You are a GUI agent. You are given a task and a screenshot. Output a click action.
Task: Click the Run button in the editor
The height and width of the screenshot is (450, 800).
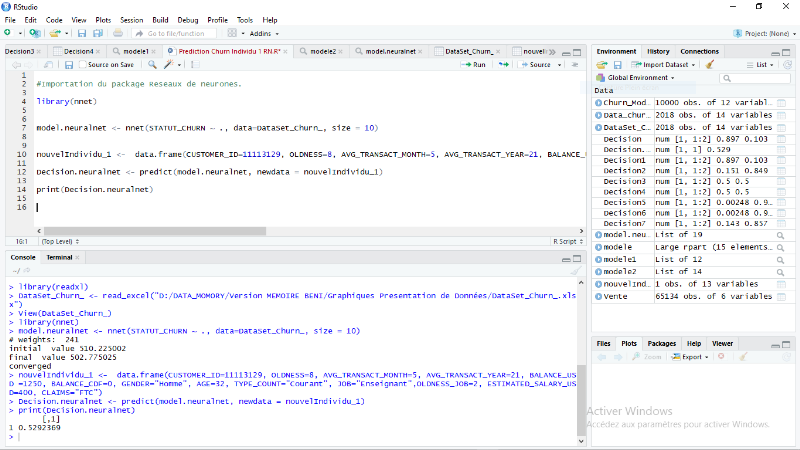tap(474, 64)
